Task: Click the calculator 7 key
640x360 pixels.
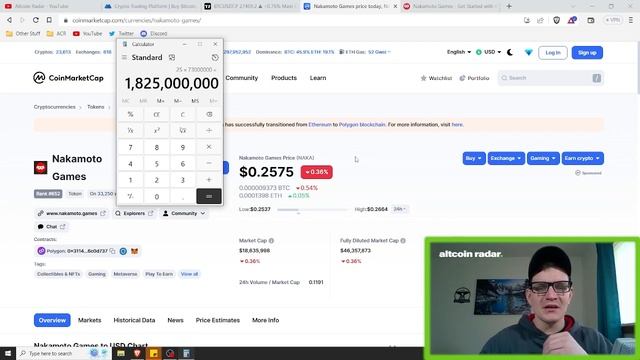Action: (x=130, y=147)
